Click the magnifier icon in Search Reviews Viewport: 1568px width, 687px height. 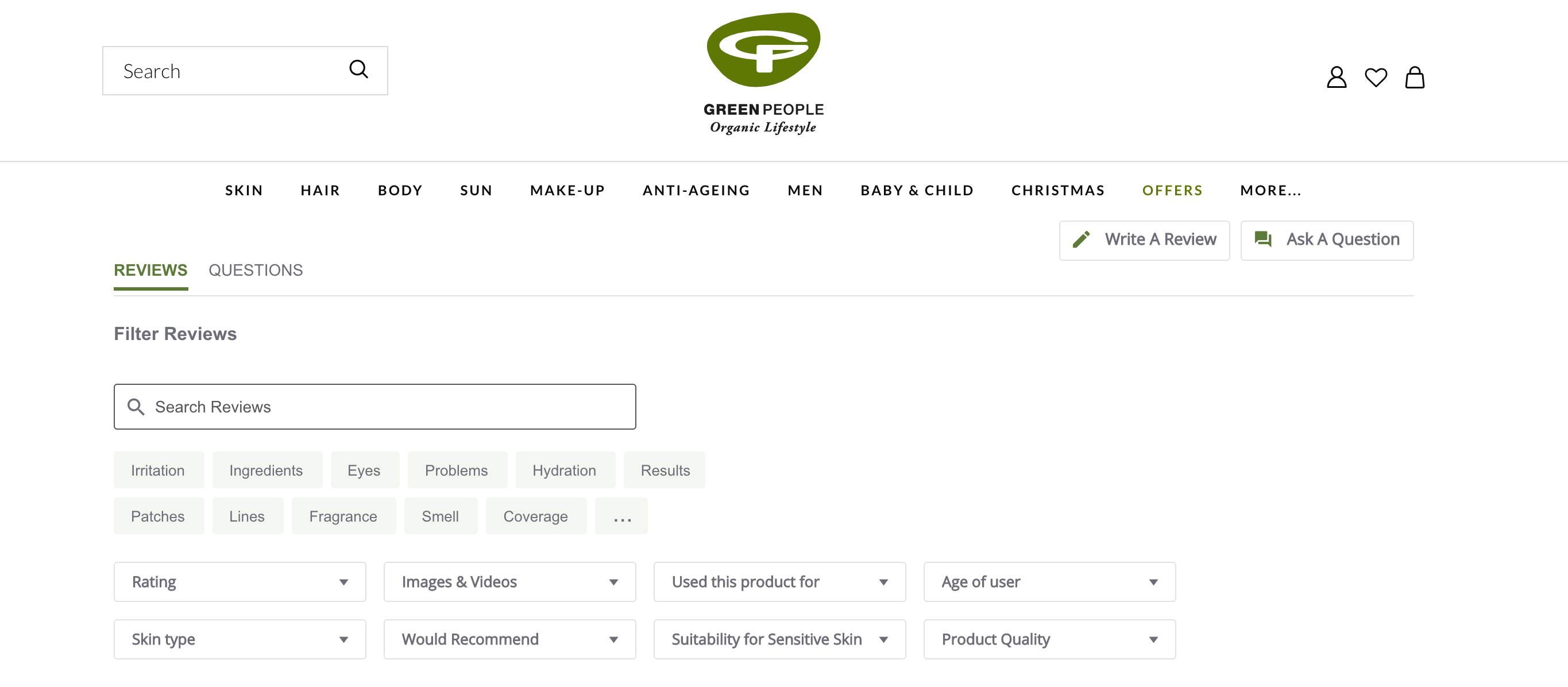point(136,407)
